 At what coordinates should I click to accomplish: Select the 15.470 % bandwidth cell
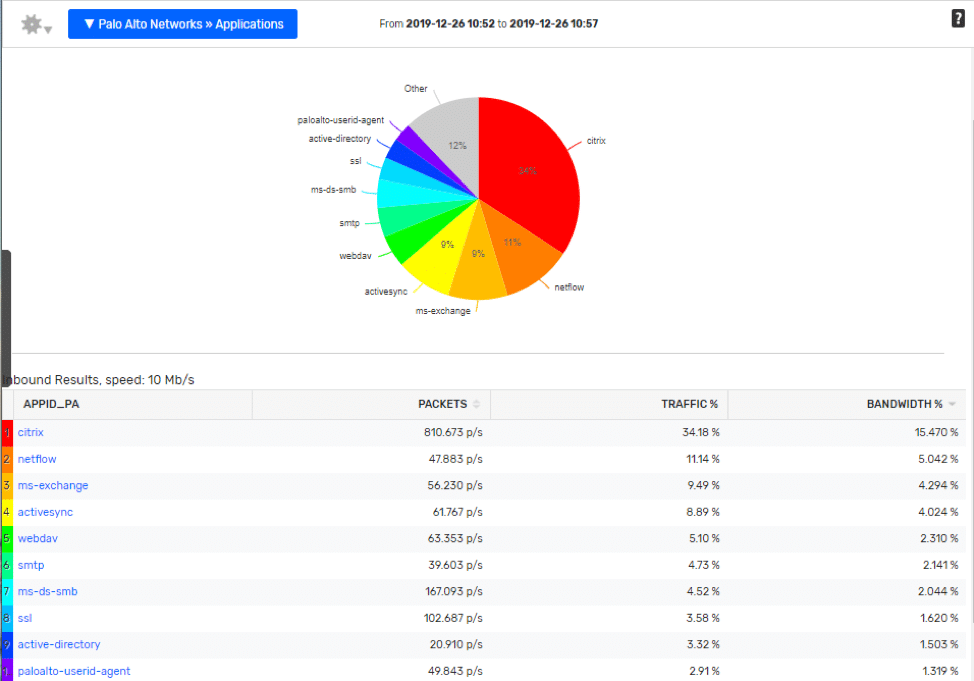click(x=936, y=432)
